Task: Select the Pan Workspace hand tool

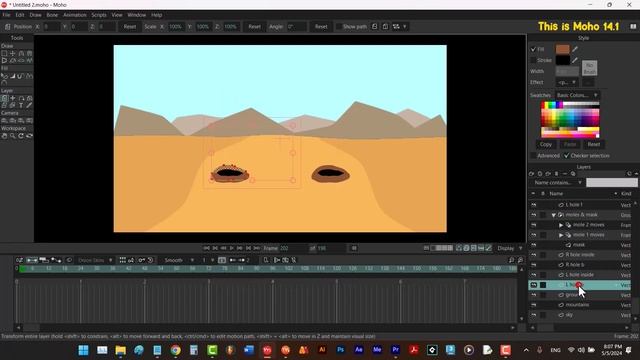Action: point(4,136)
